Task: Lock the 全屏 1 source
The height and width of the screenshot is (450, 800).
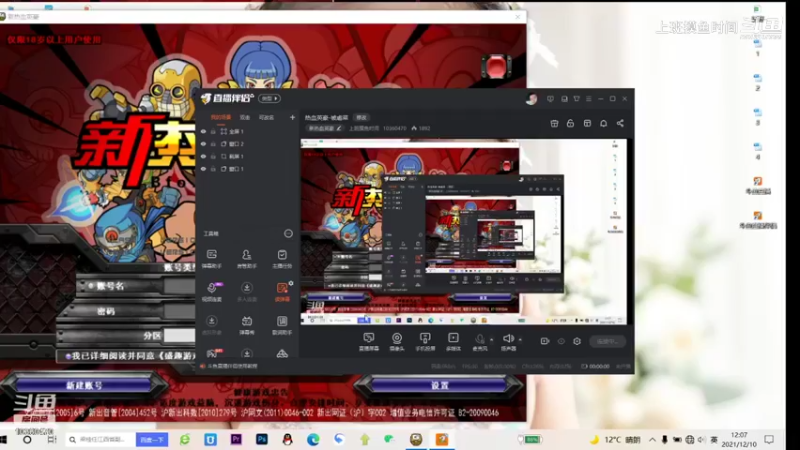Action: (x=213, y=132)
